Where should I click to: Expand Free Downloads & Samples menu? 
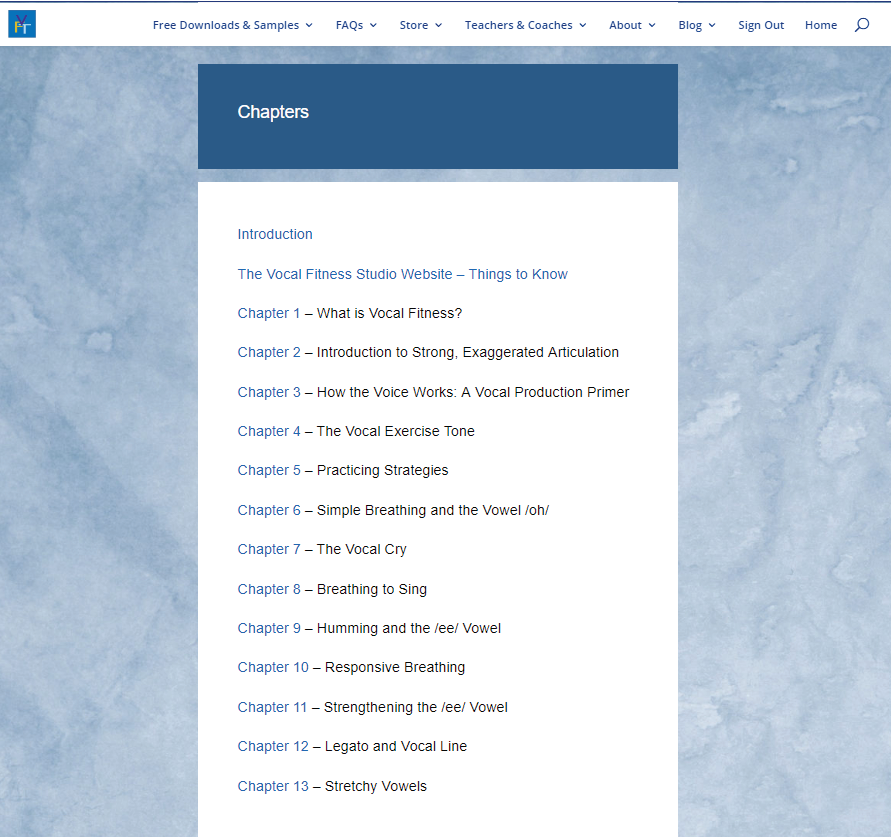[232, 25]
